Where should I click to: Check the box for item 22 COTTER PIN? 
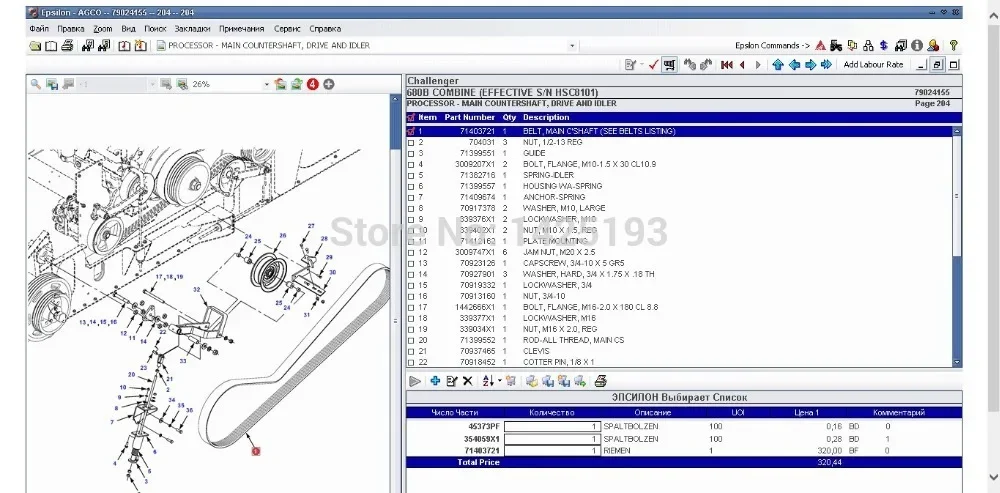click(x=411, y=362)
